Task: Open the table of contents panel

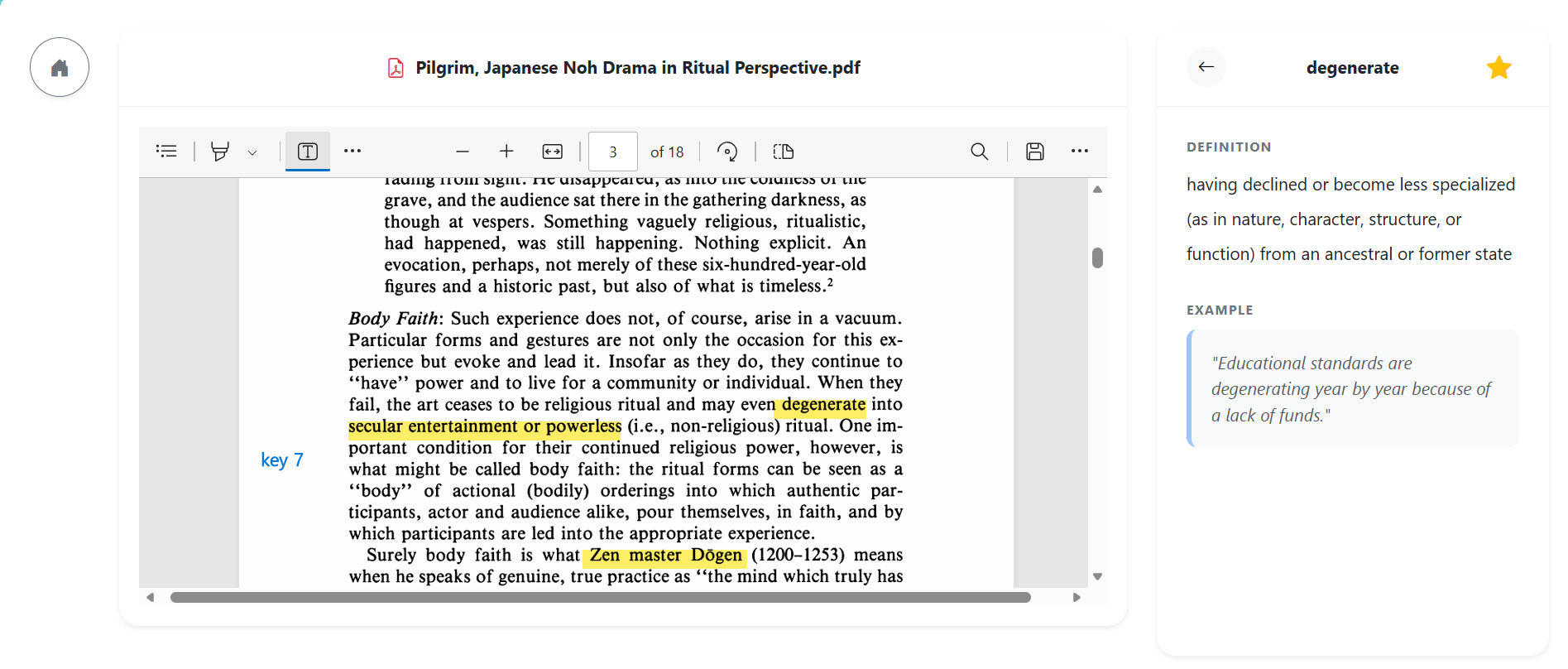Action: 166,151
